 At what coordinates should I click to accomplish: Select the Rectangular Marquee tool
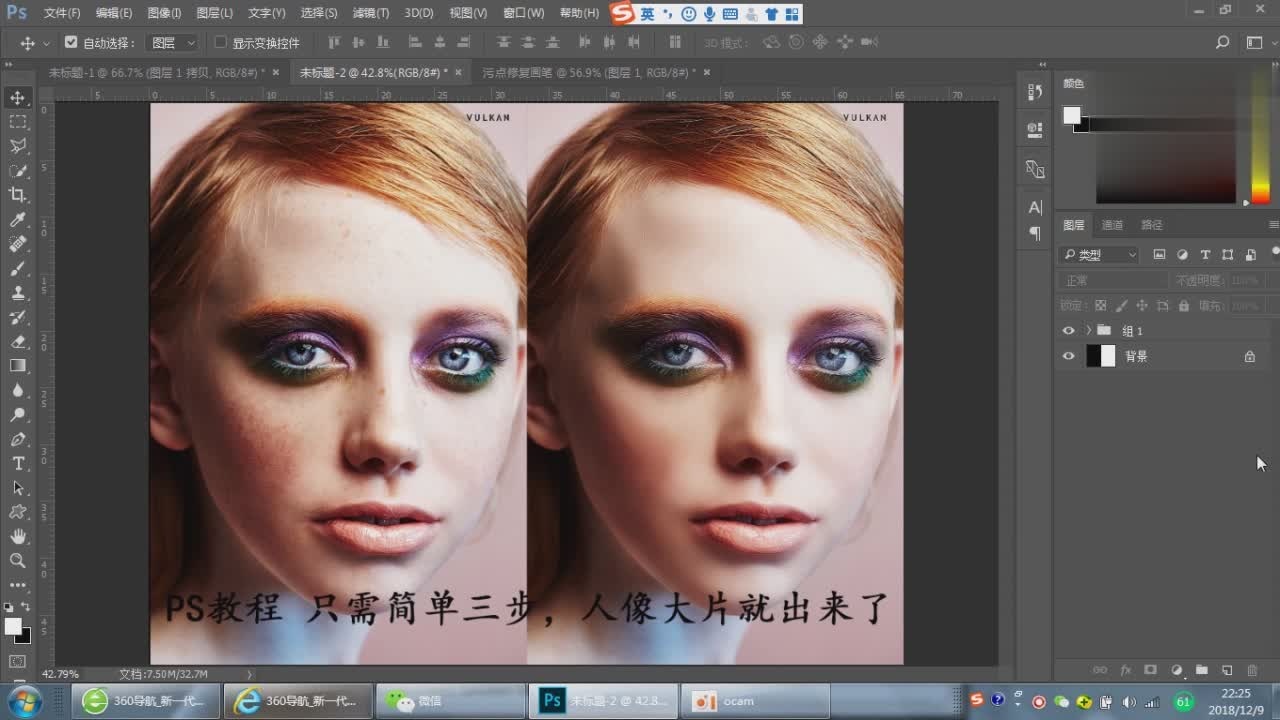click(18, 122)
